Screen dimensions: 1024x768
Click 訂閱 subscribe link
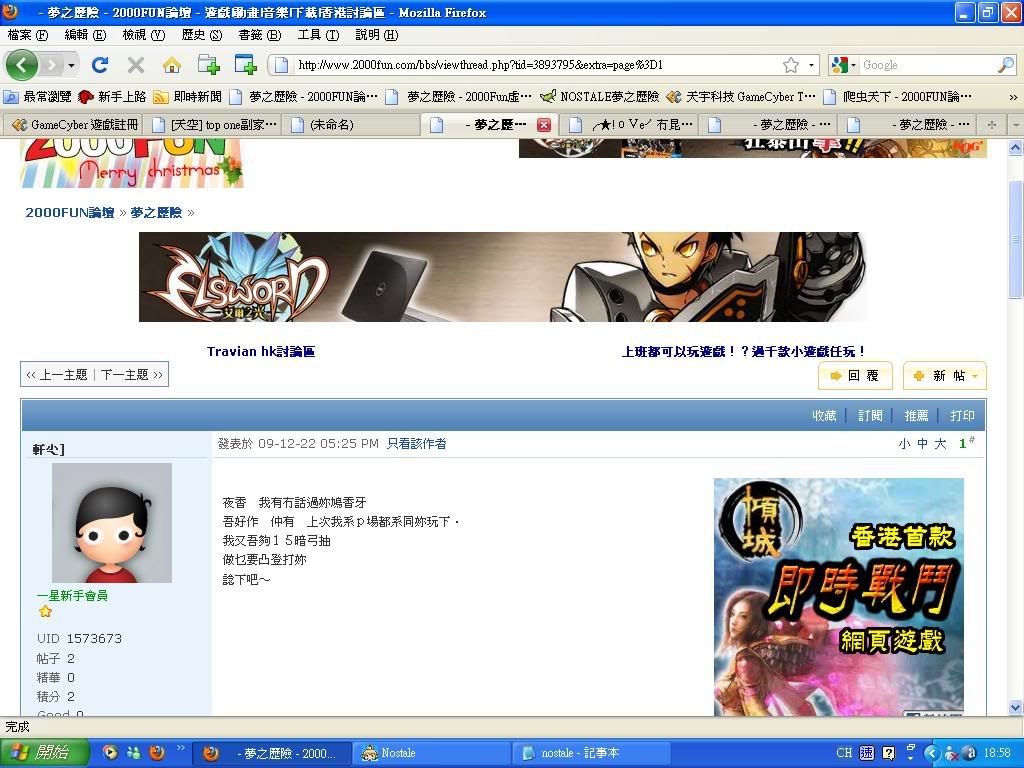click(871, 415)
